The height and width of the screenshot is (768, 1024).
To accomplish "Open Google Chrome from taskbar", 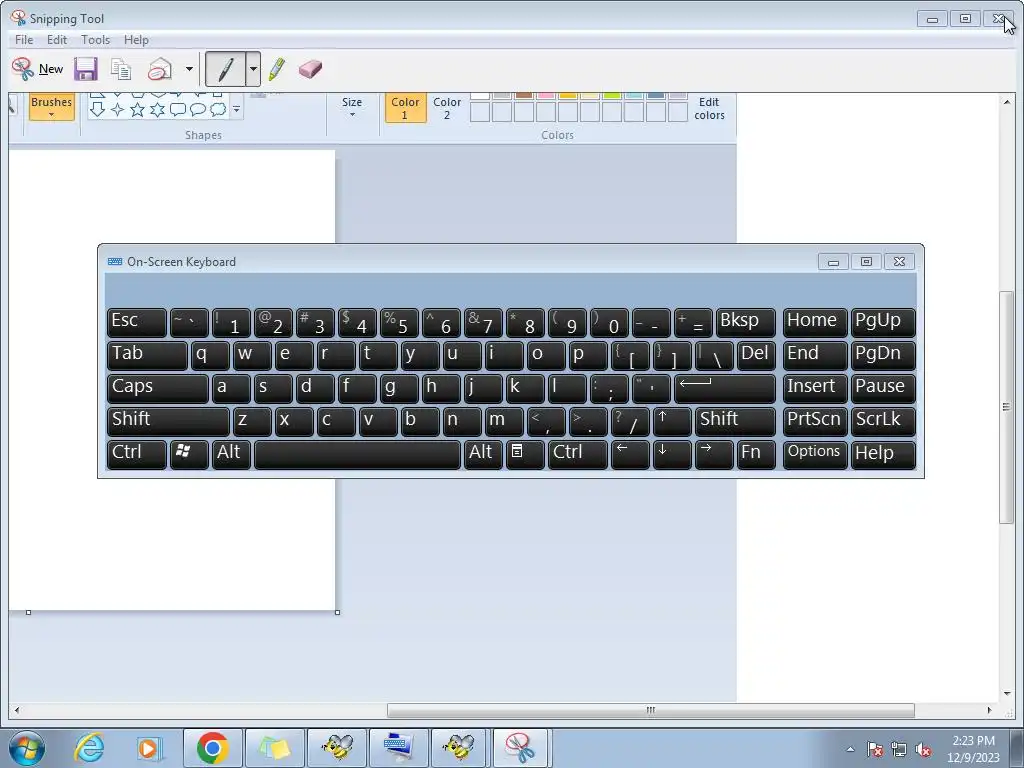I will pyautogui.click(x=212, y=748).
